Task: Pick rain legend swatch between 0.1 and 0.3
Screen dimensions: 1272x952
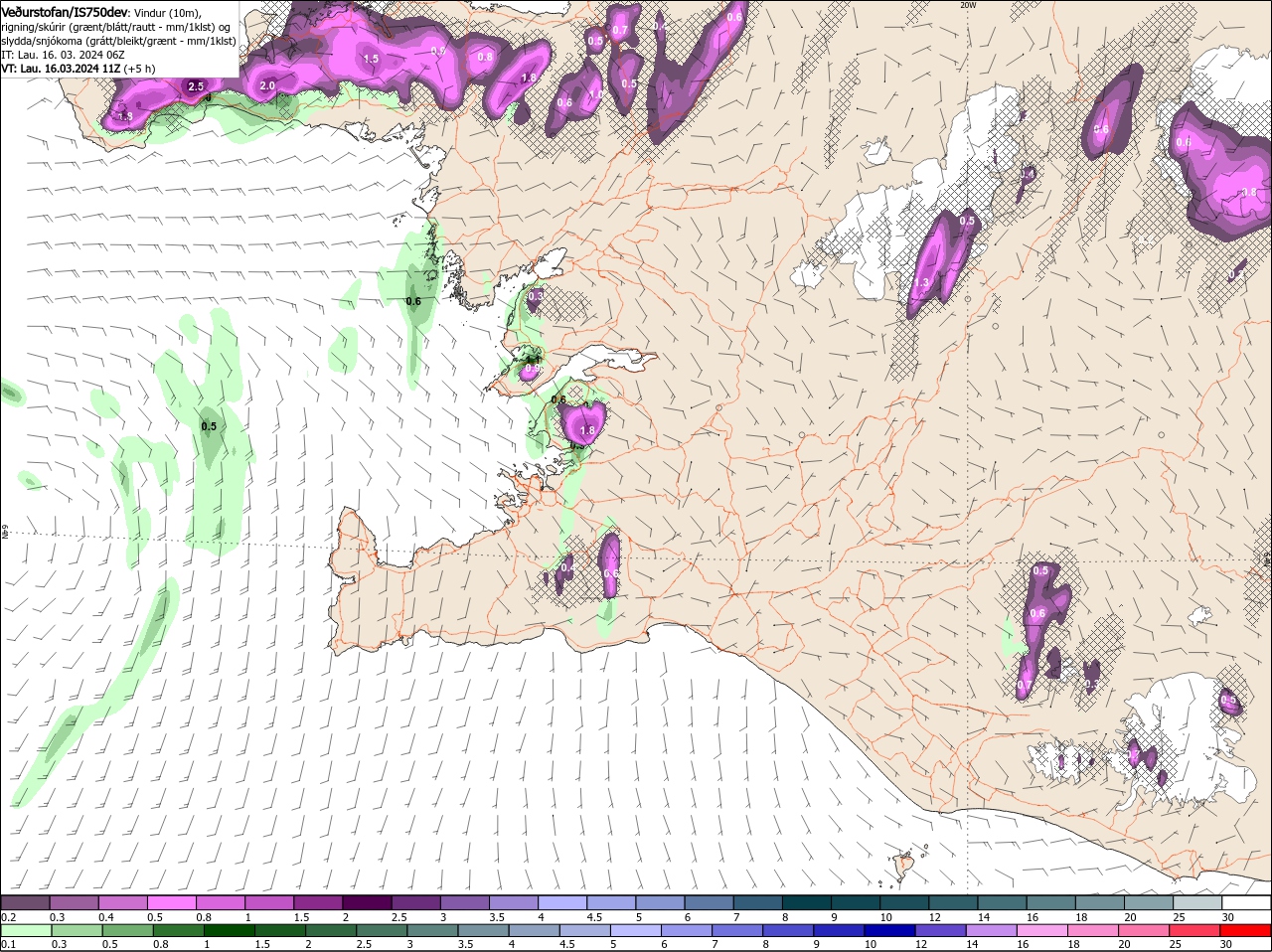Action: (26, 930)
